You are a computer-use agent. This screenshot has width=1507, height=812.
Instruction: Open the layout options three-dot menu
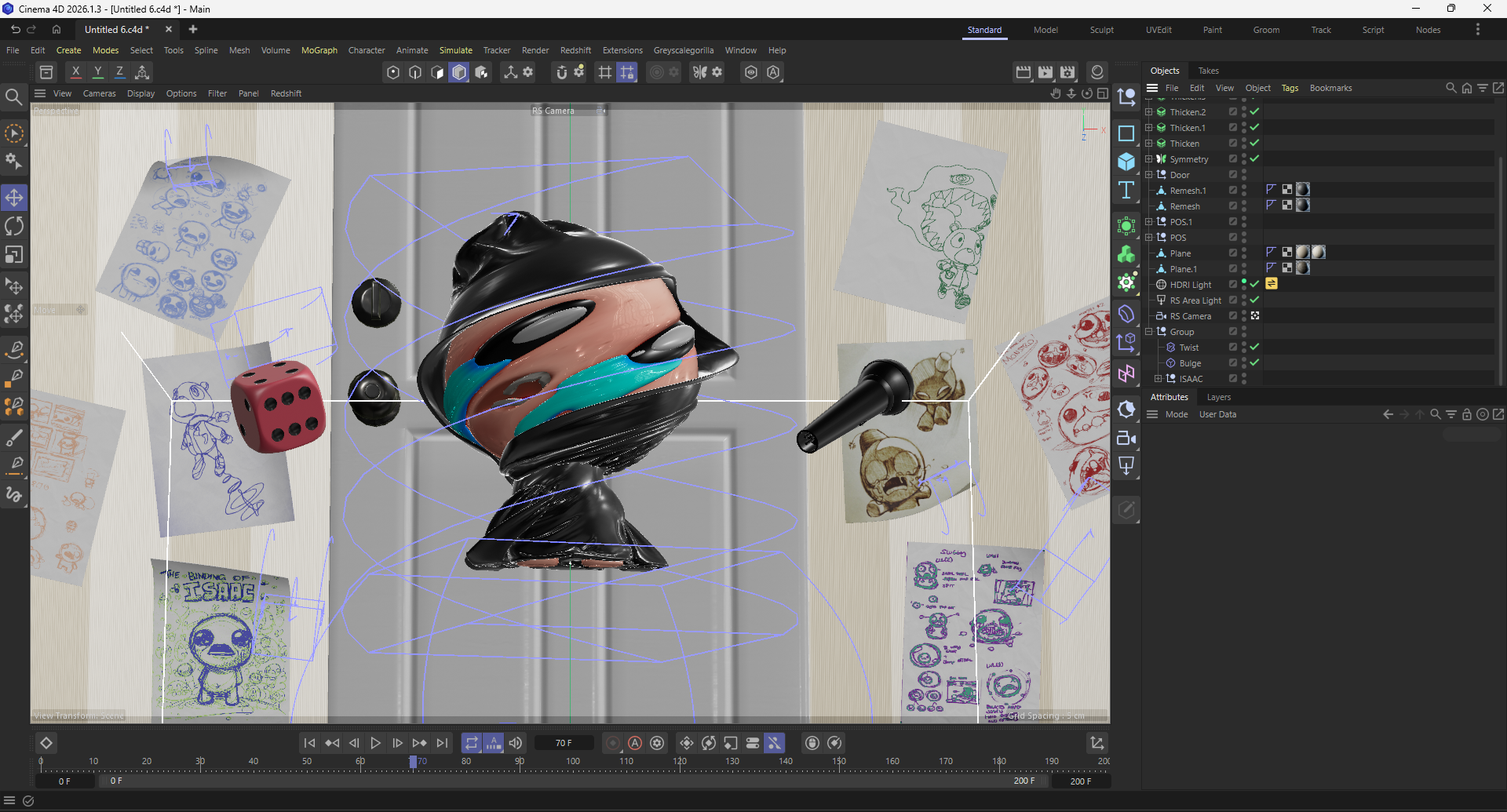(x=1478, y=30)
